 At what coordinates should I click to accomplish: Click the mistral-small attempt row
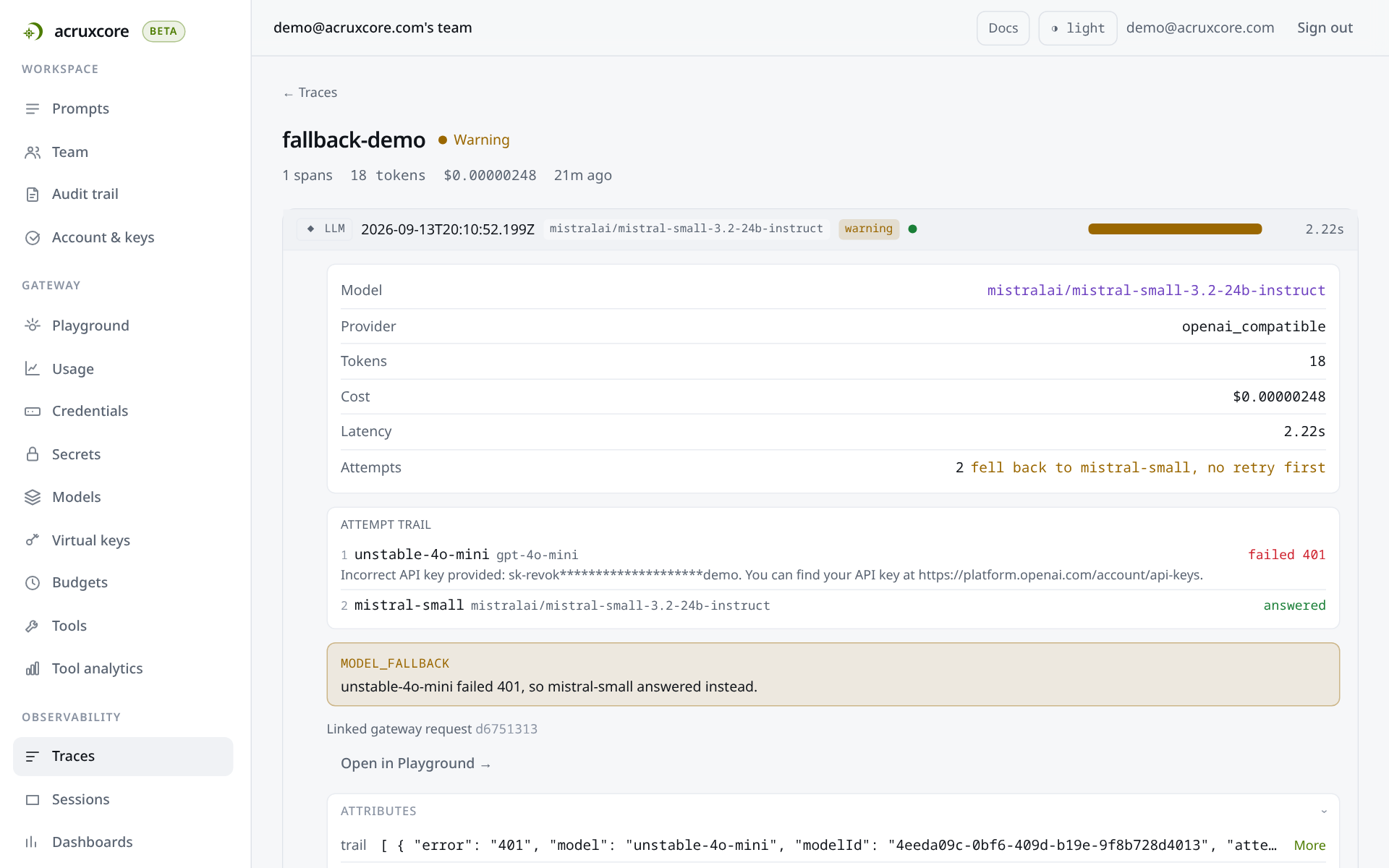click(x=833, y=605)
